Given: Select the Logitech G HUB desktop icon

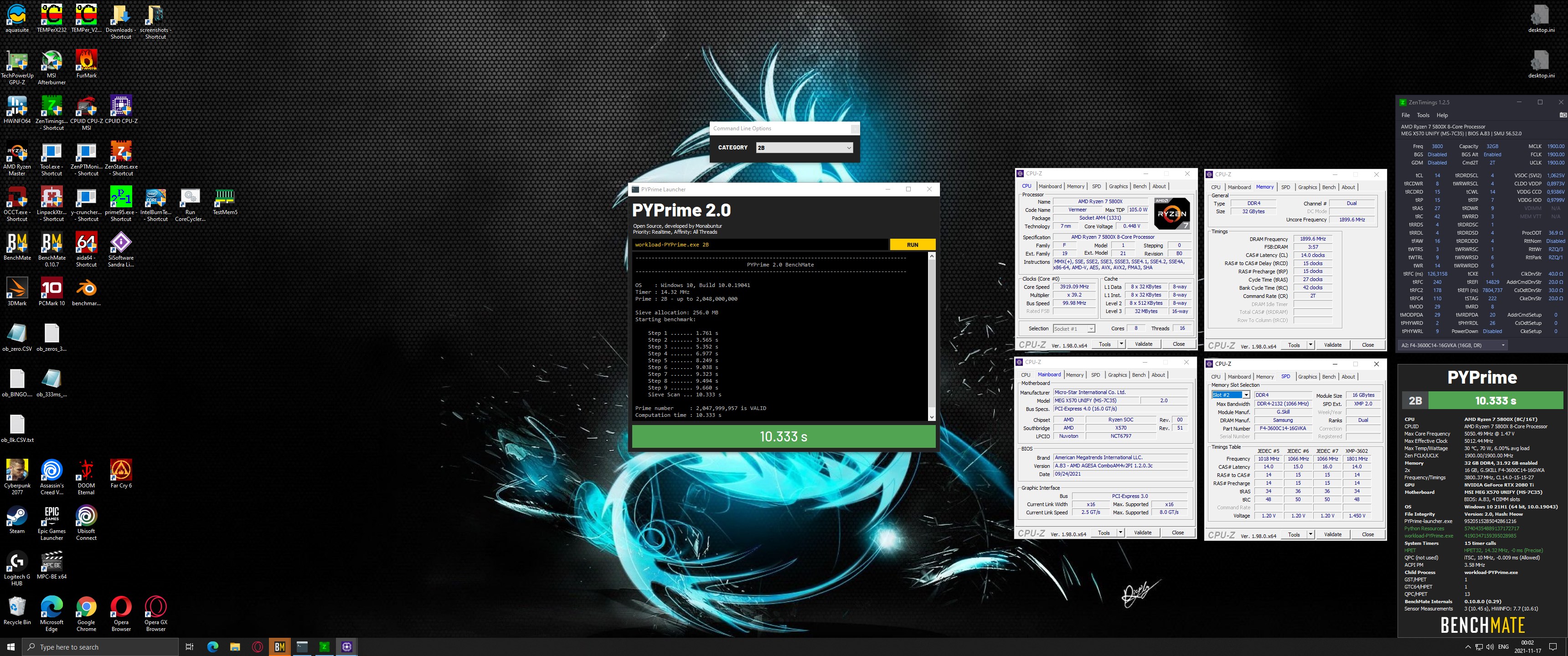Looking at the screenshot, I should click(x=17, y=569).
